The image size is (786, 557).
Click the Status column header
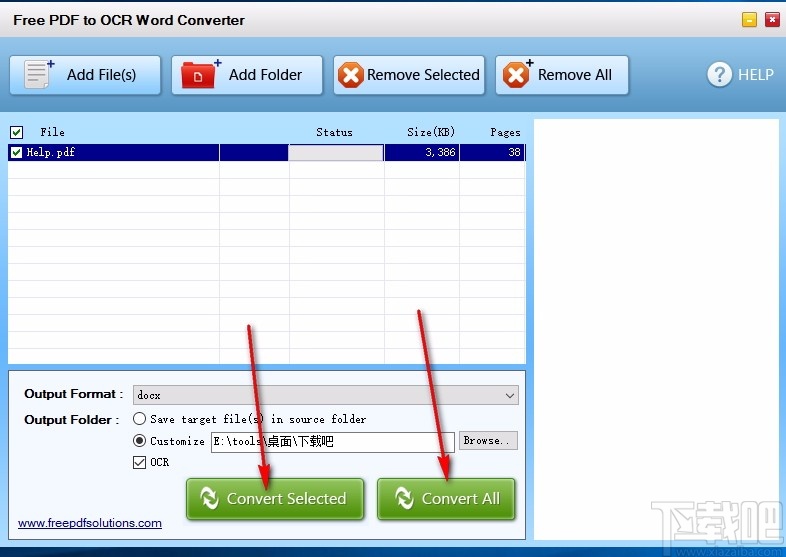pyautogui.click(x=334, y=132)
